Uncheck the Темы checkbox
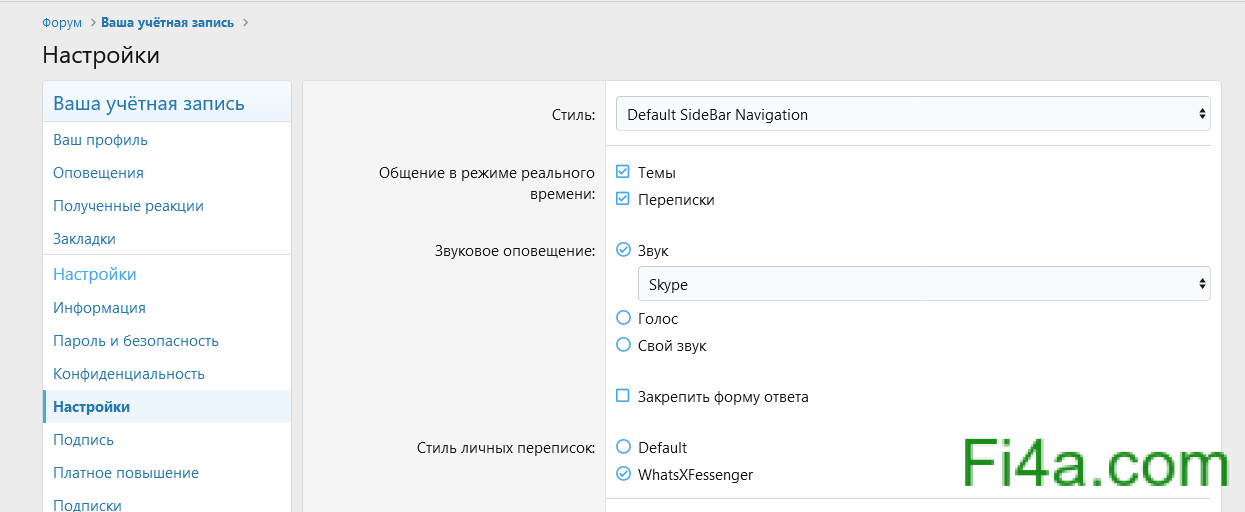 tap(623, 172)
